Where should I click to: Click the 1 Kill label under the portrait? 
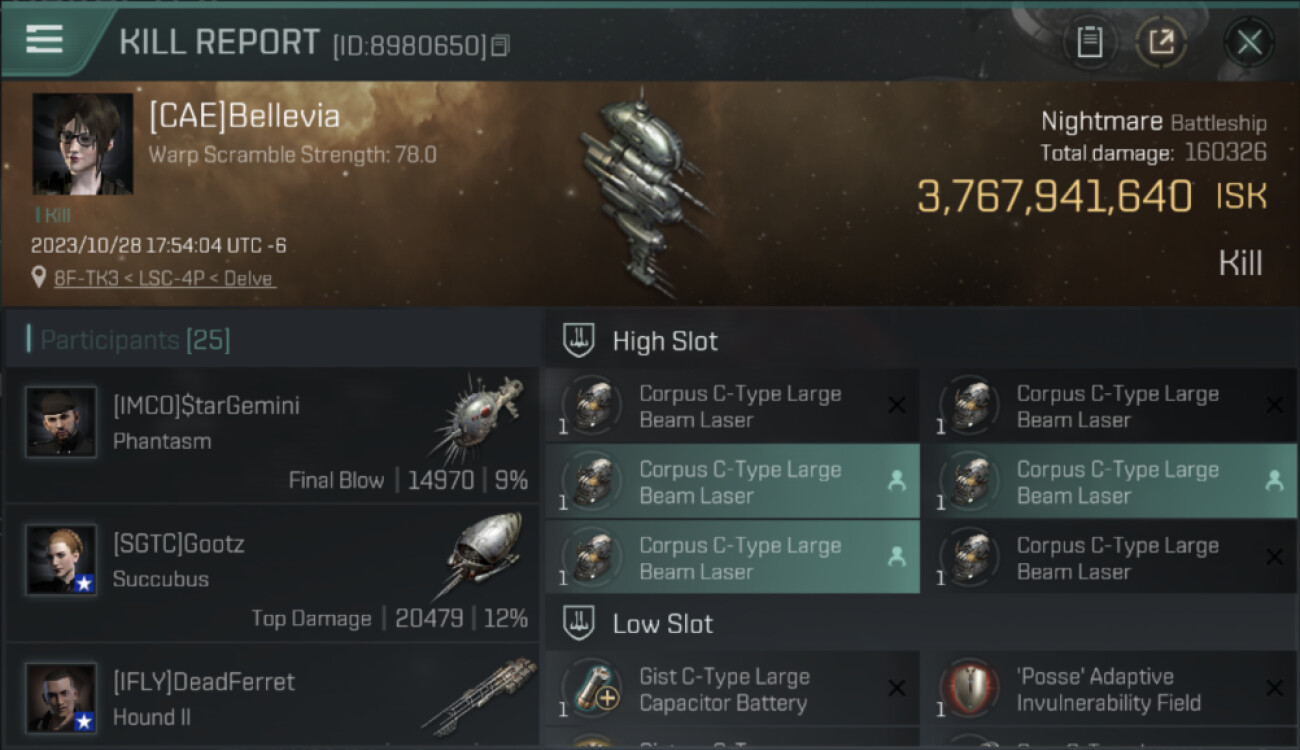(x=52, y=215)
